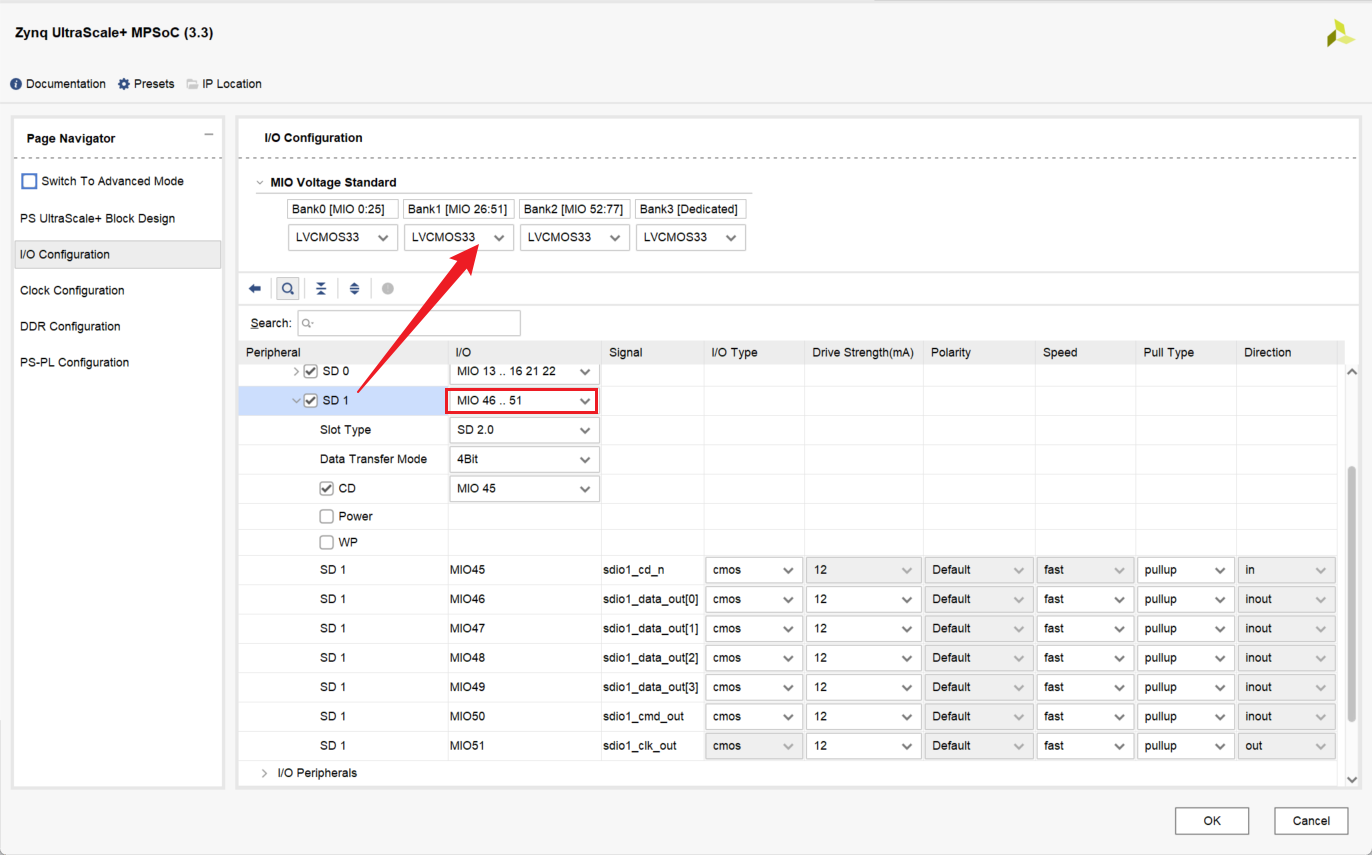
Task: Open MIO48 Pull Type pullup dropdown
Action: click(x=1185, y=657)
